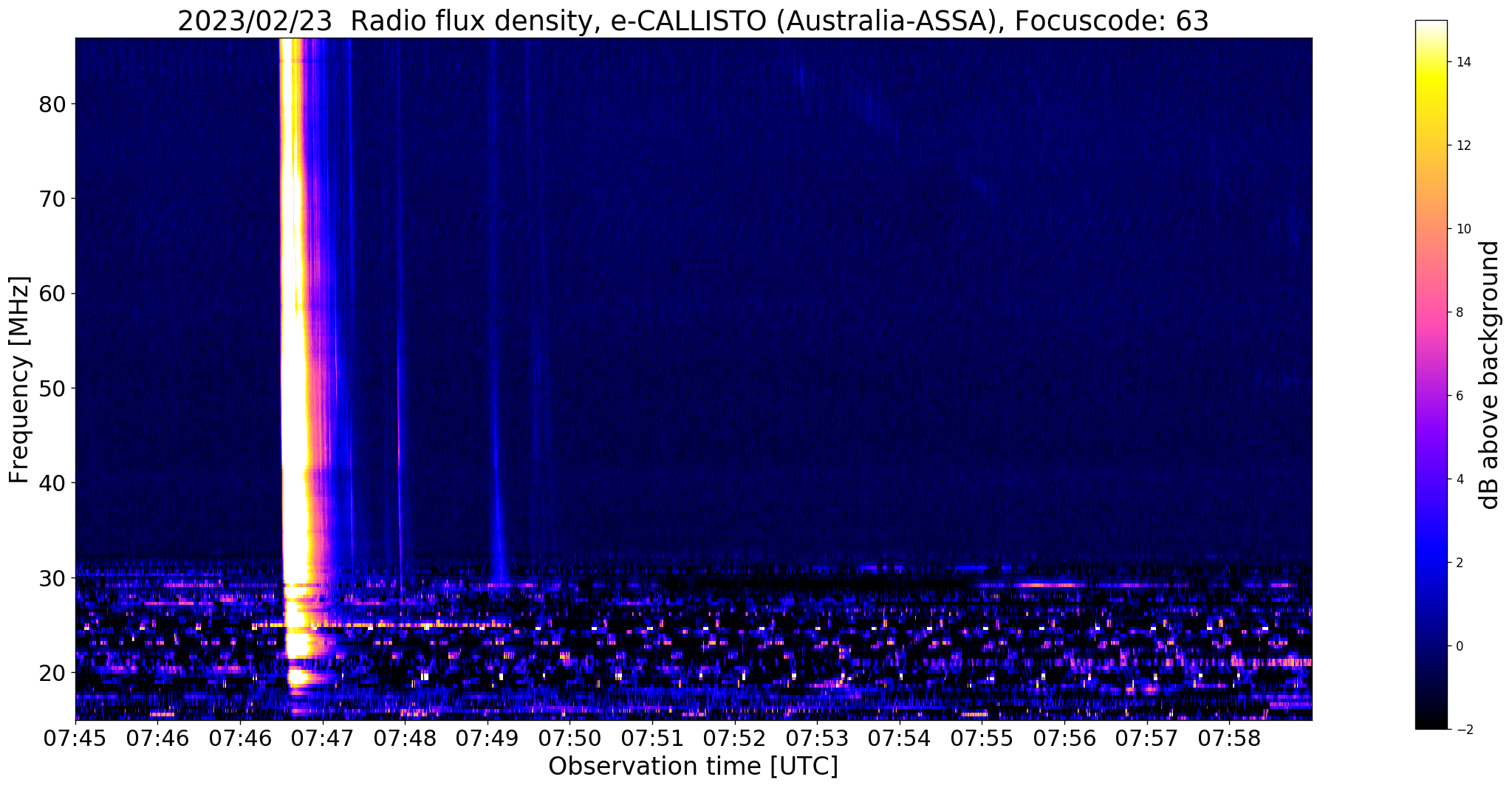The height and width of the screenshot is (788, 1512).
Task: Click the 07:56 time tick label
Action: tap(1064, 739)
